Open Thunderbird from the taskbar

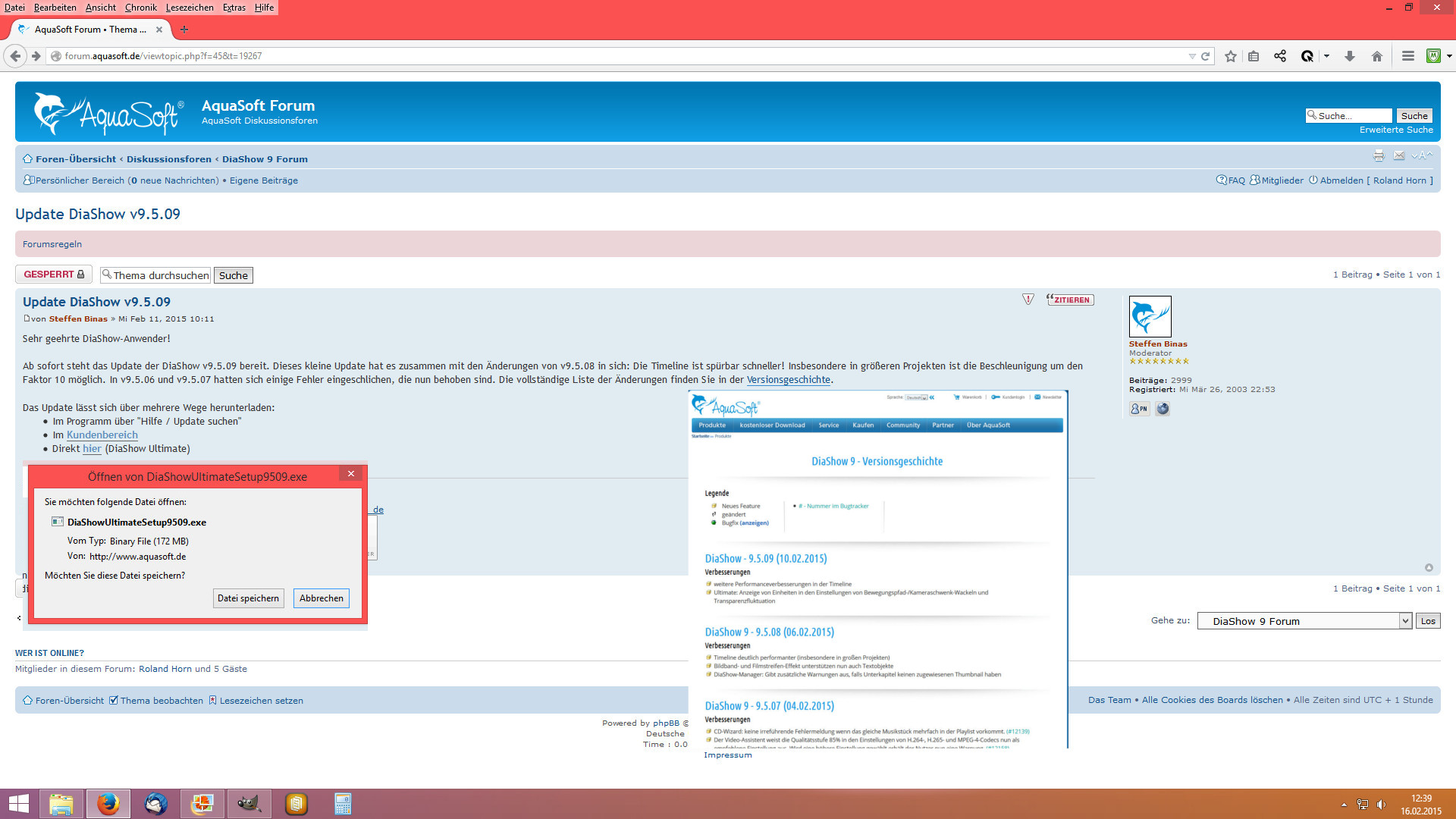click(156, 804)
